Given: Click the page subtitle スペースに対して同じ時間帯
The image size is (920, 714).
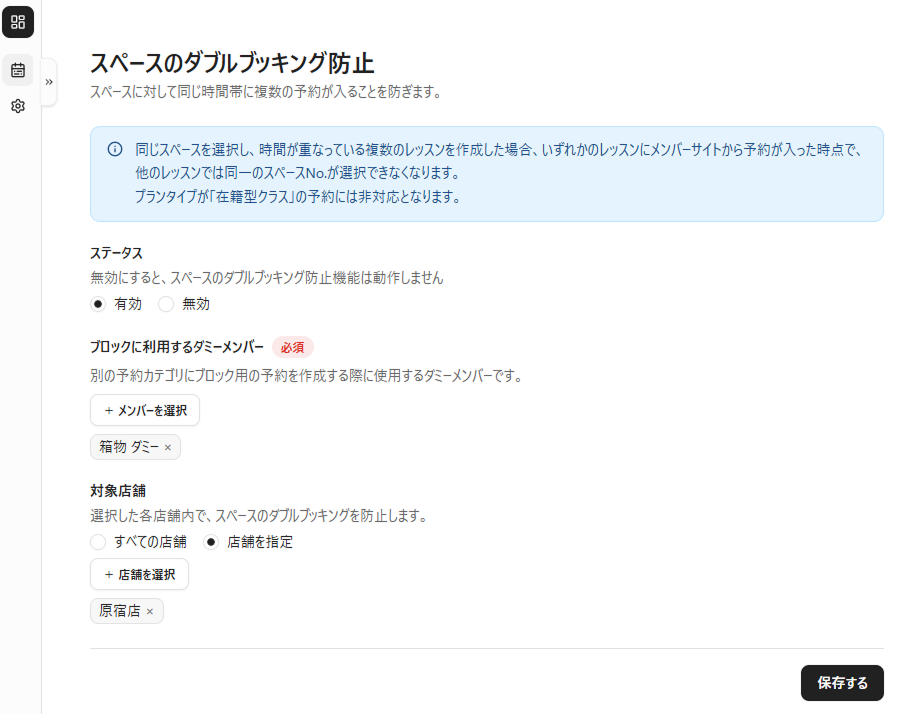Looking at the screenshot, I should (266, 92).
